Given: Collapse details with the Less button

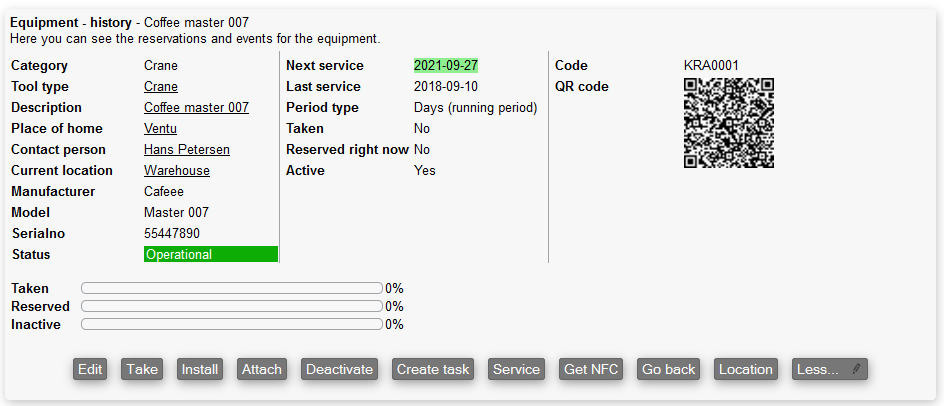Looking at the screenshot, I should pos(829,369).
